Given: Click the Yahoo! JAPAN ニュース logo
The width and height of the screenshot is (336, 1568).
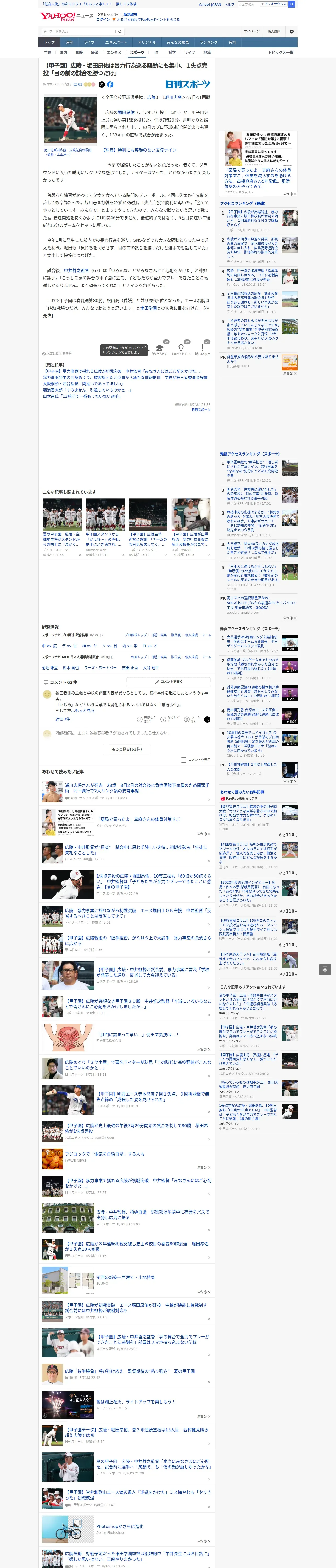Looking at the screenshot, I should pos(66,16).
